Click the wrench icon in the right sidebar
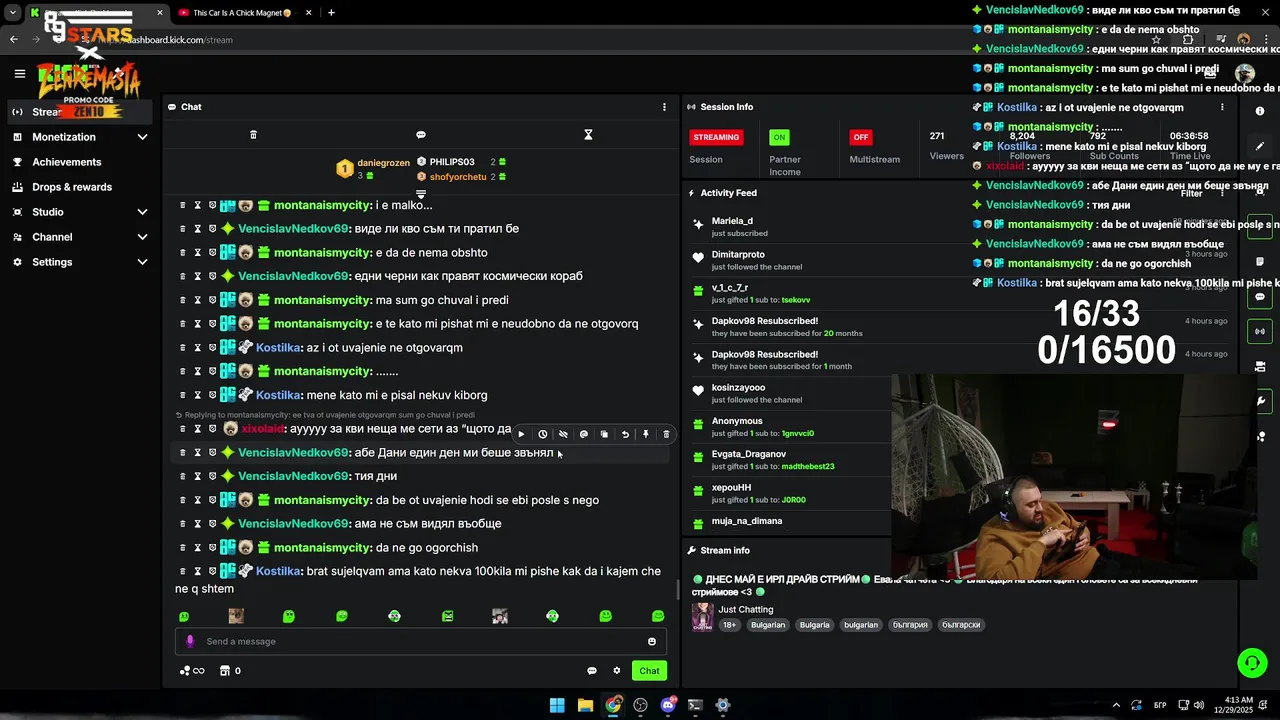 click(x=1261, y=401)
